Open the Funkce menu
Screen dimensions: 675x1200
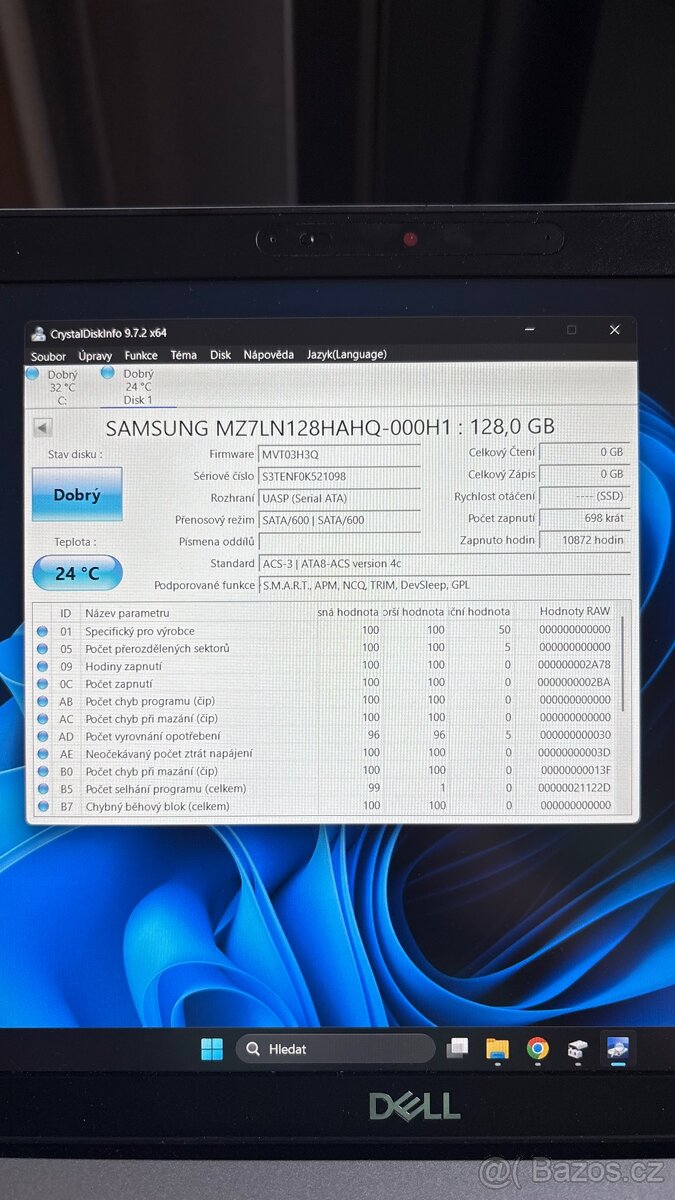(x=141, y=355)
